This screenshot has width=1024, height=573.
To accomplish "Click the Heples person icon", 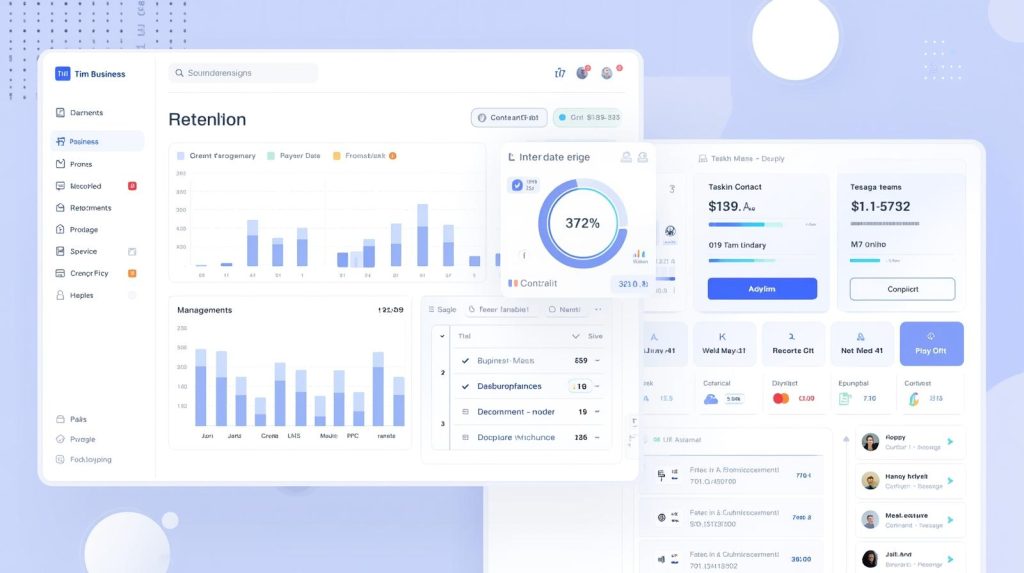I will (61, 295).
